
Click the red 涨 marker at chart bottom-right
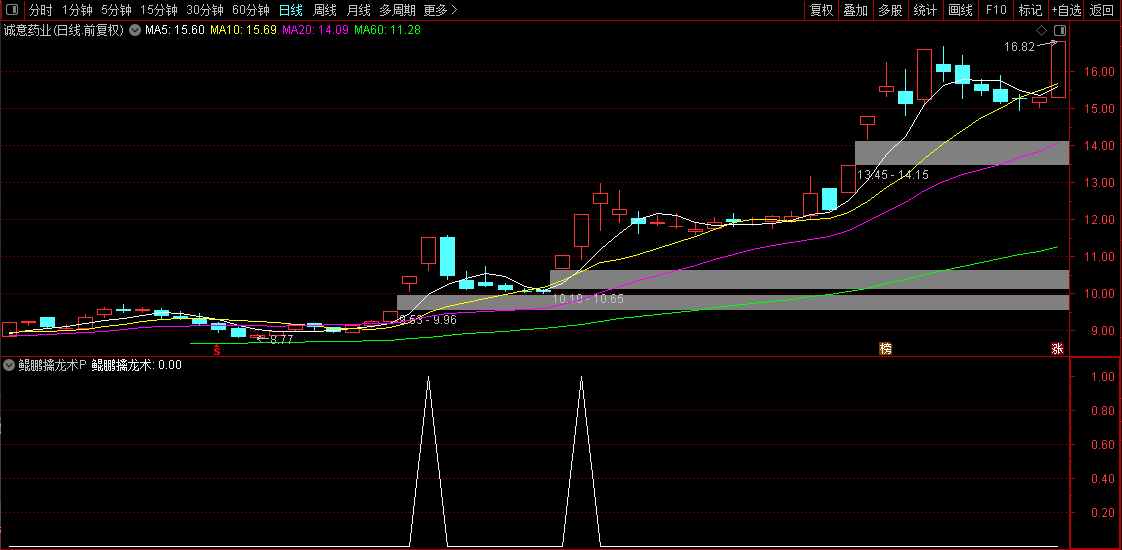click(1056, 348)
